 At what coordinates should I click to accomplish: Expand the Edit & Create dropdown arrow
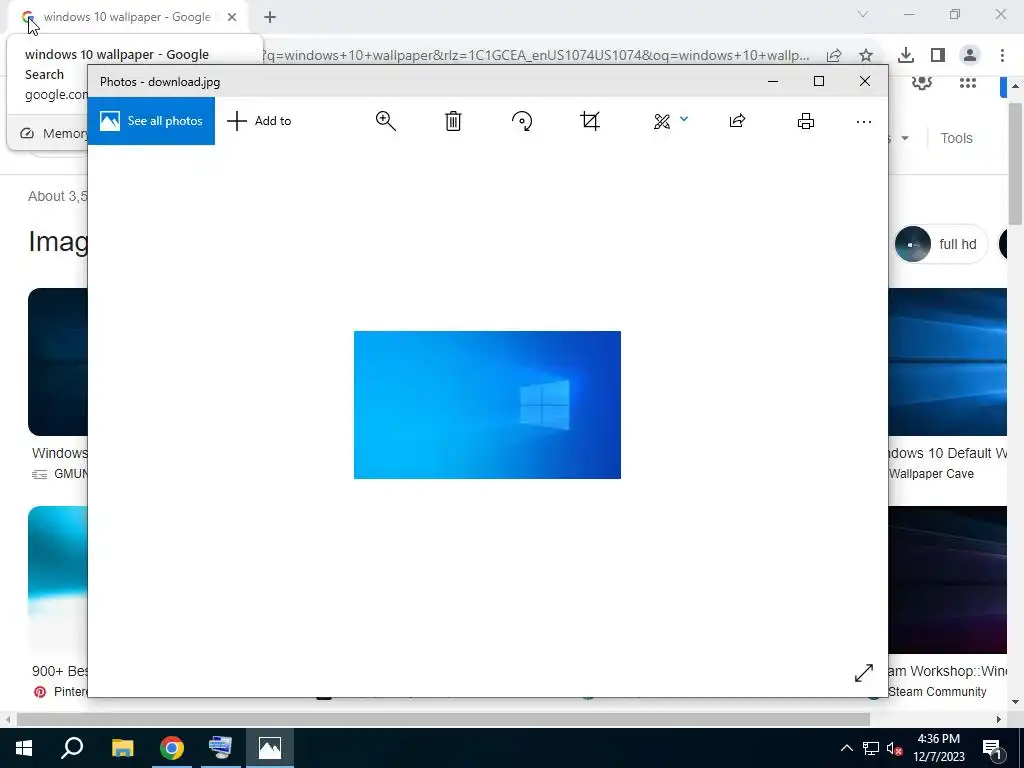(x=684, y=119)
